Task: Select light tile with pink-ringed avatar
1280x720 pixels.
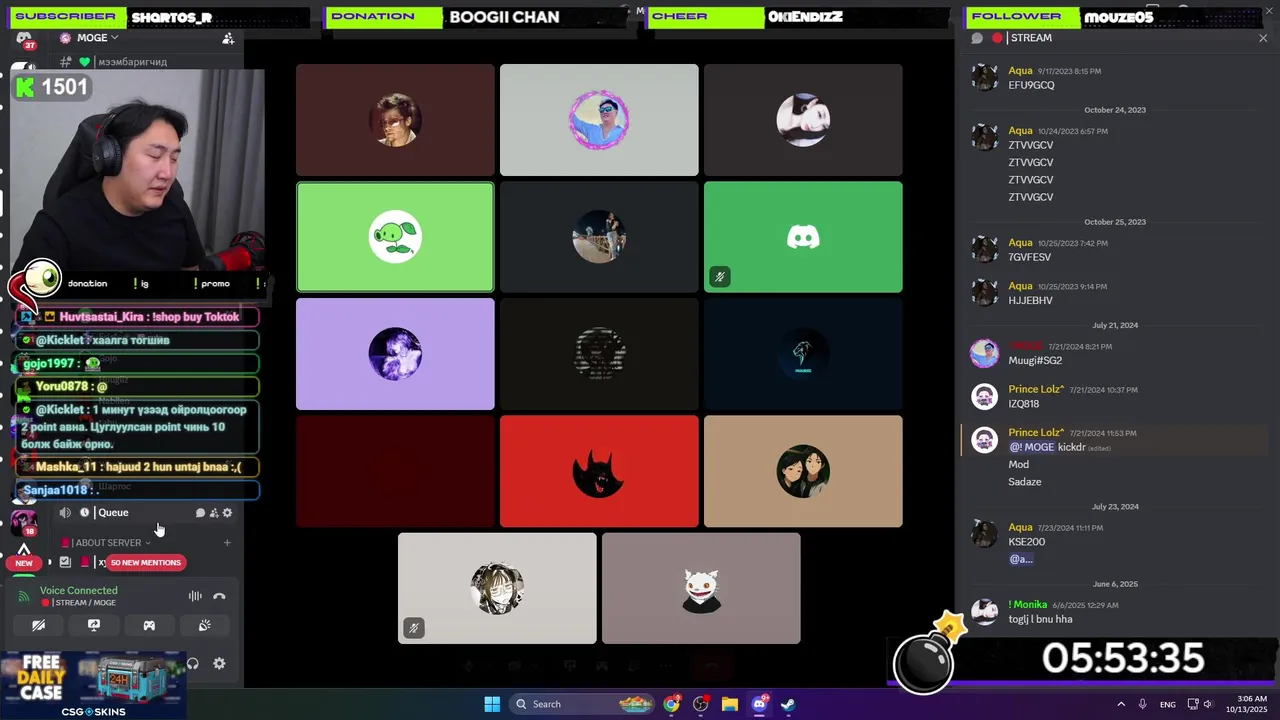Action: (x=599, y=120)
